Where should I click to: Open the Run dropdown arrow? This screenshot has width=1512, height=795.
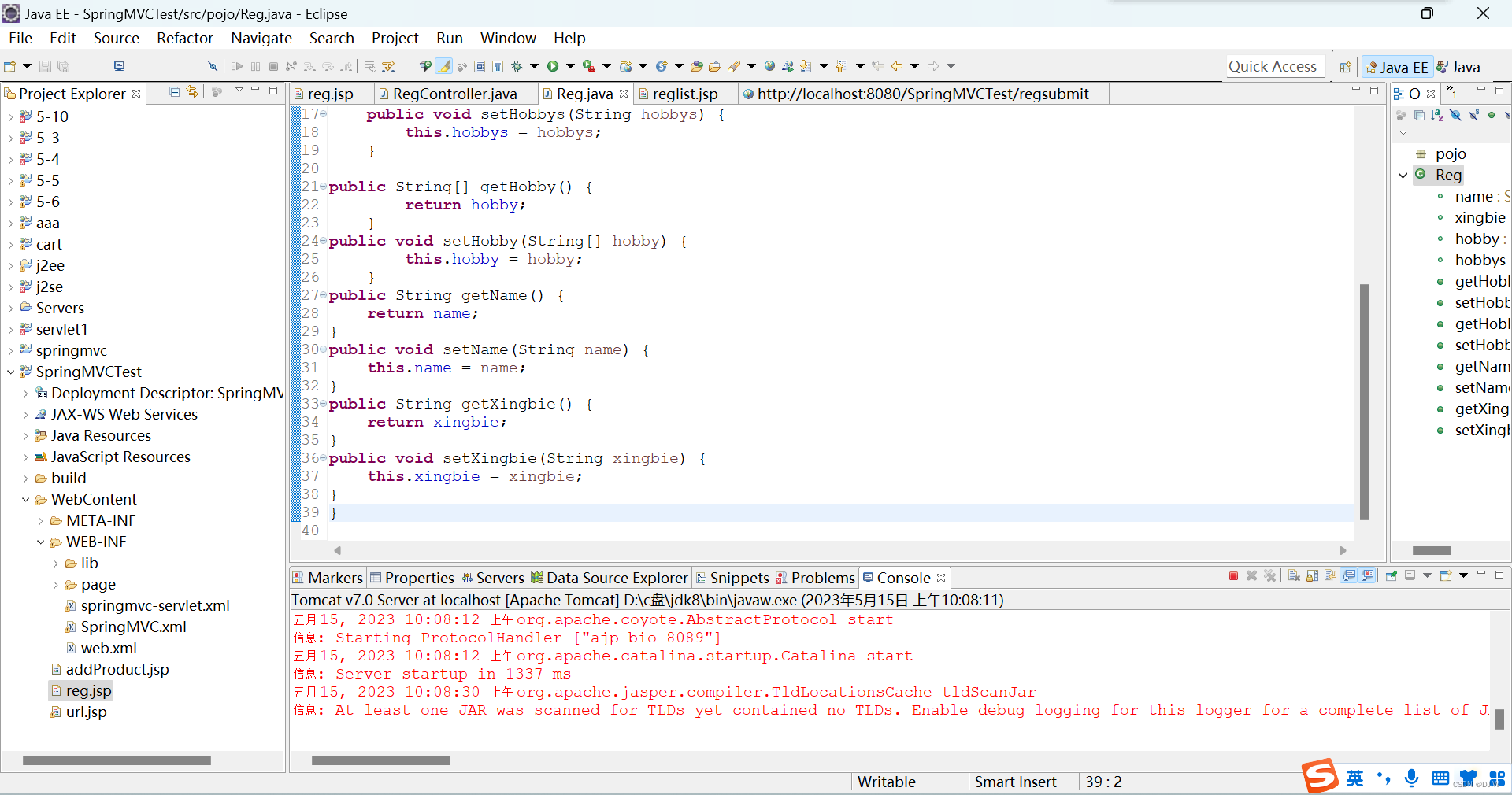click(570, 67)
